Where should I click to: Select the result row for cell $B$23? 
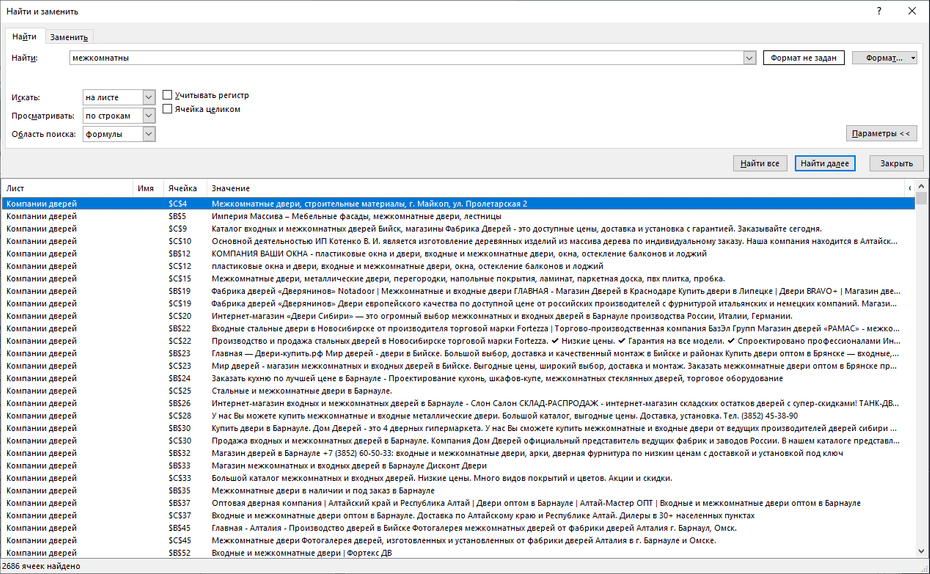coord(458,353)
